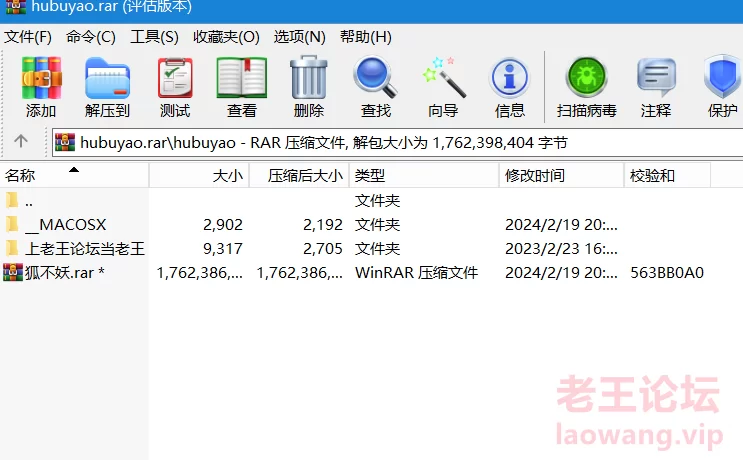Screen dimensions: 743x460
Task: Open the View (查看) book icon
Action: click(242, 78)
